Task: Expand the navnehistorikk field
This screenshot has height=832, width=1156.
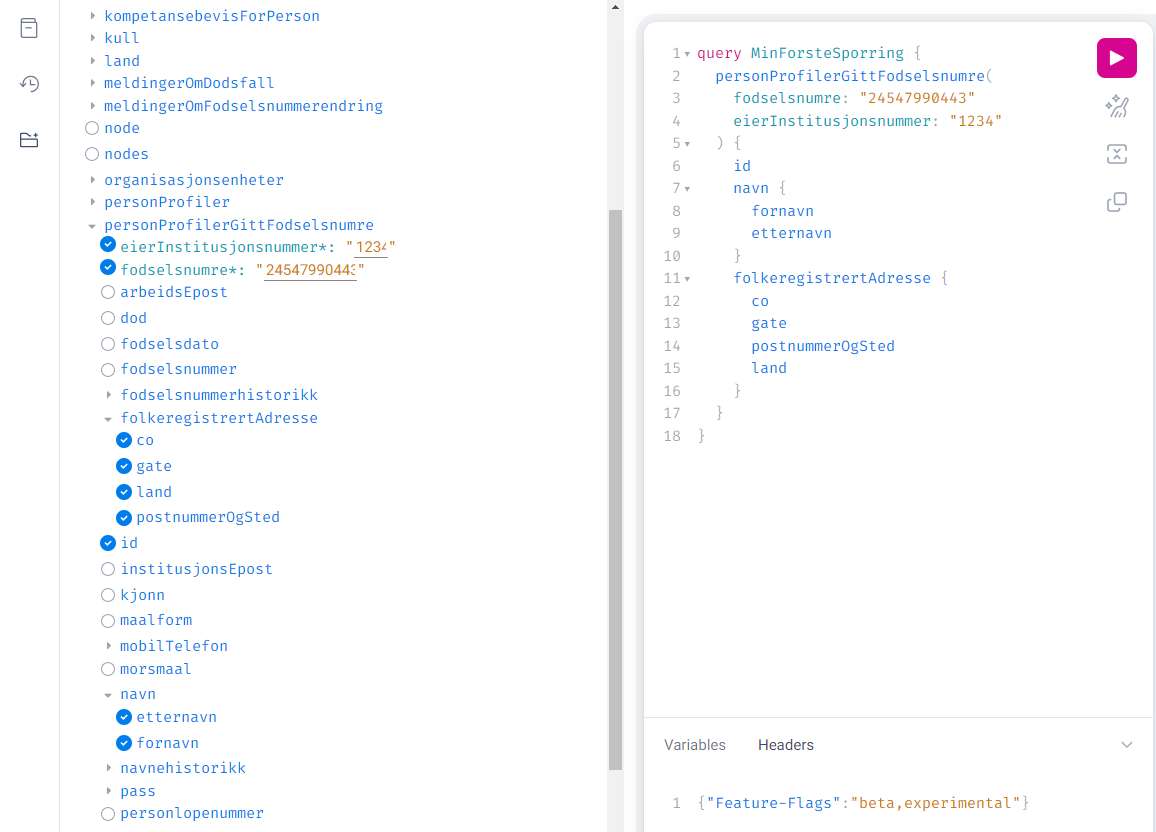Action: (109, 768)
